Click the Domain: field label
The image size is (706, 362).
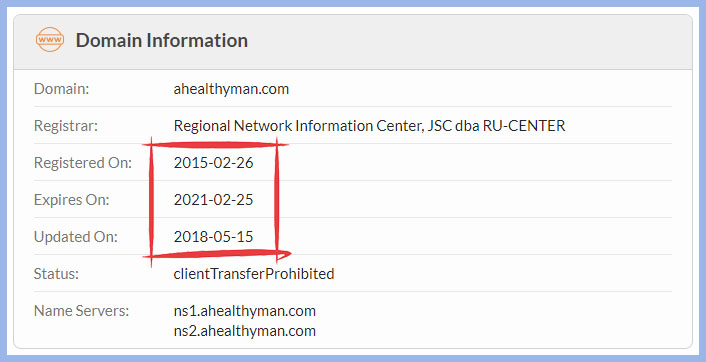coord(61,89)
